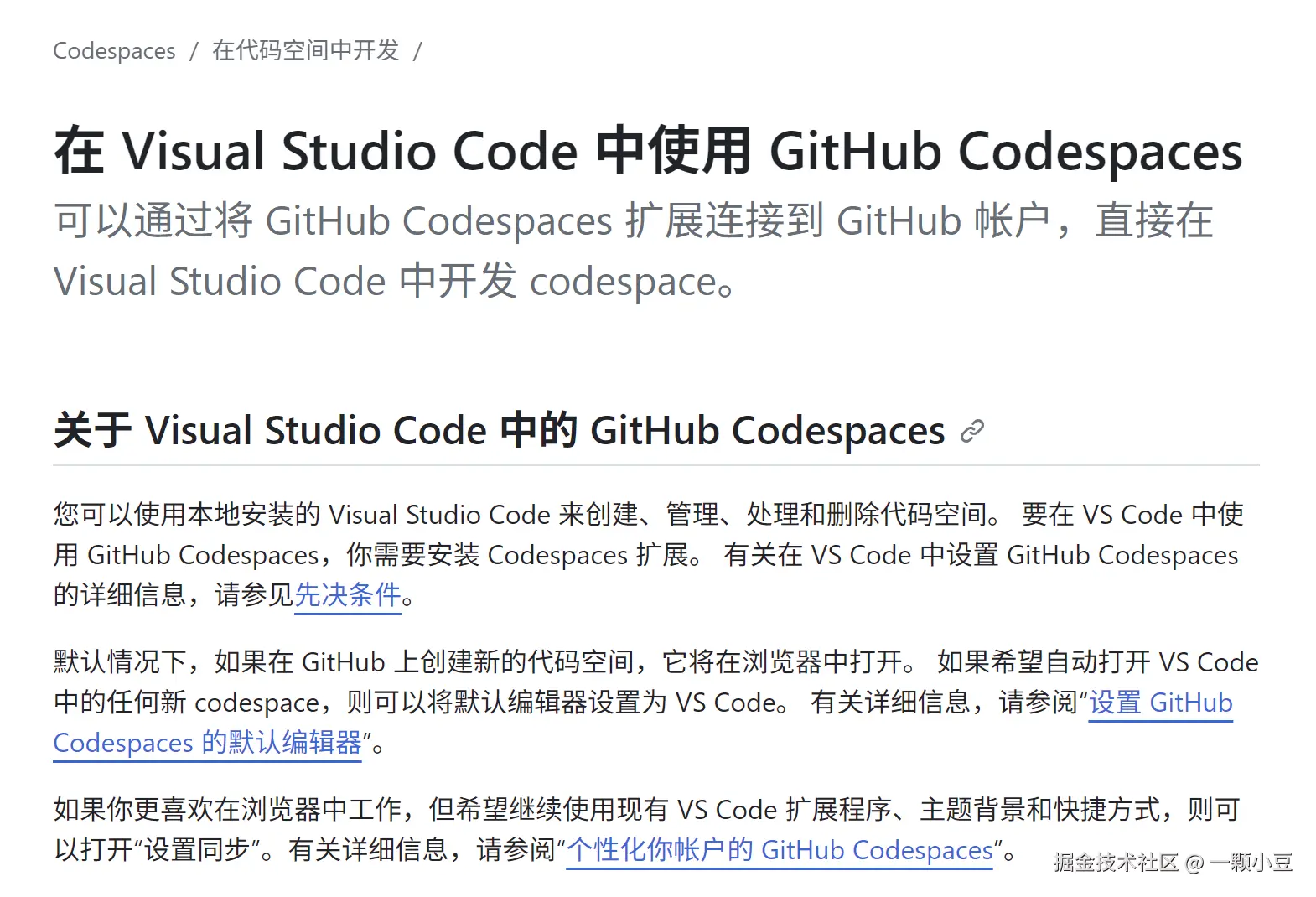Open the 先决条件 link
The width and height of the screenshot is (1316, 897).
[x=348, y=595]
